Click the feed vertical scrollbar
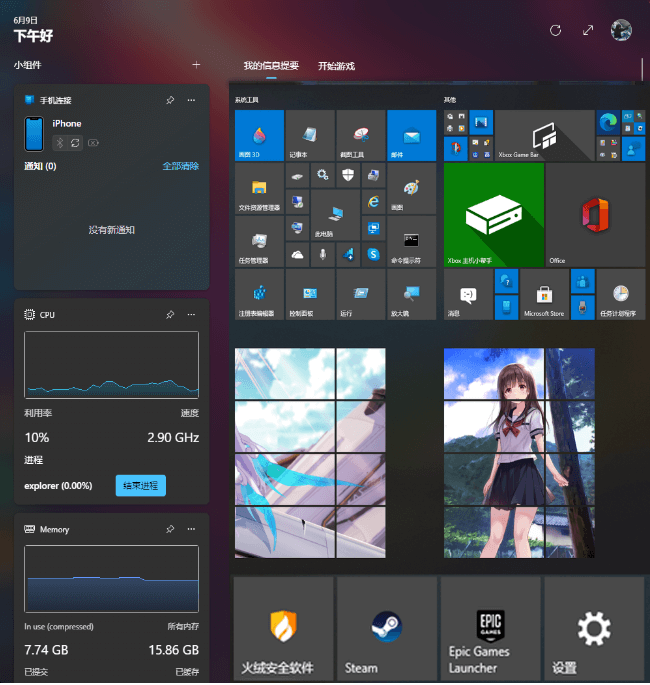This screenshot has height=685, width=650. point(643,69)
